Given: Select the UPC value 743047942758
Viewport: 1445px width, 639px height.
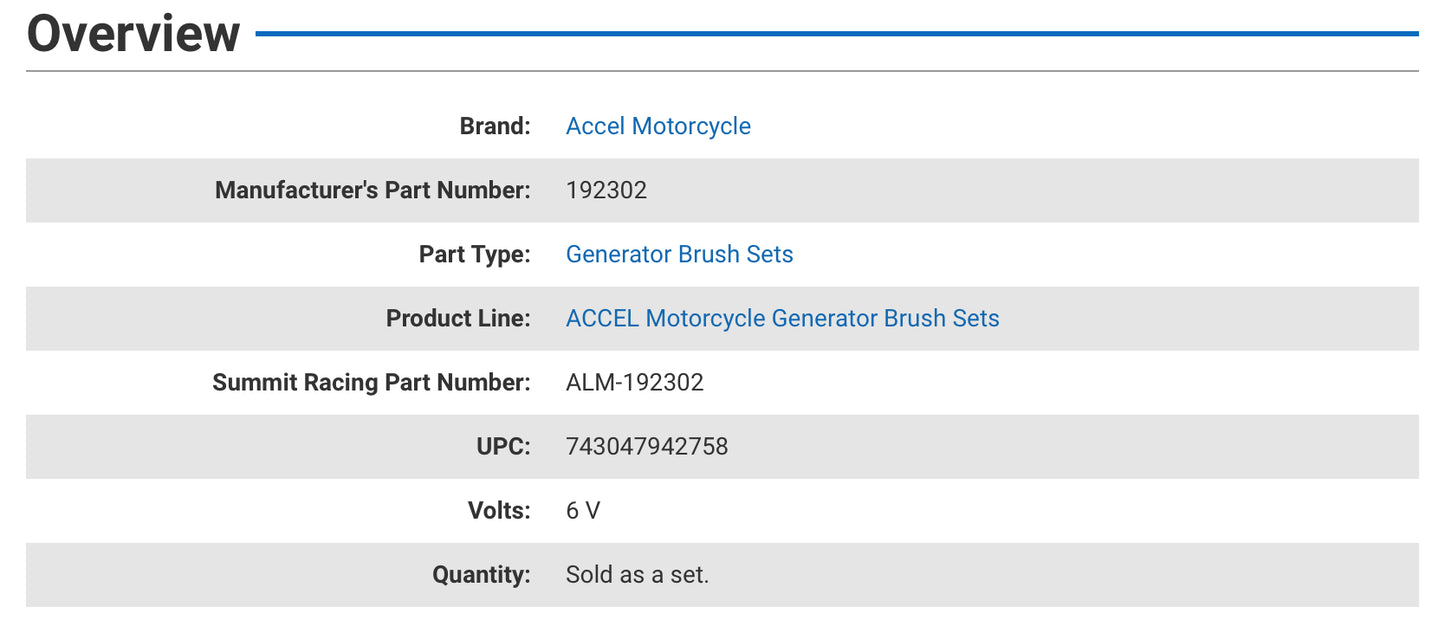Looking at the screenshot, I should tap(648, 446).
